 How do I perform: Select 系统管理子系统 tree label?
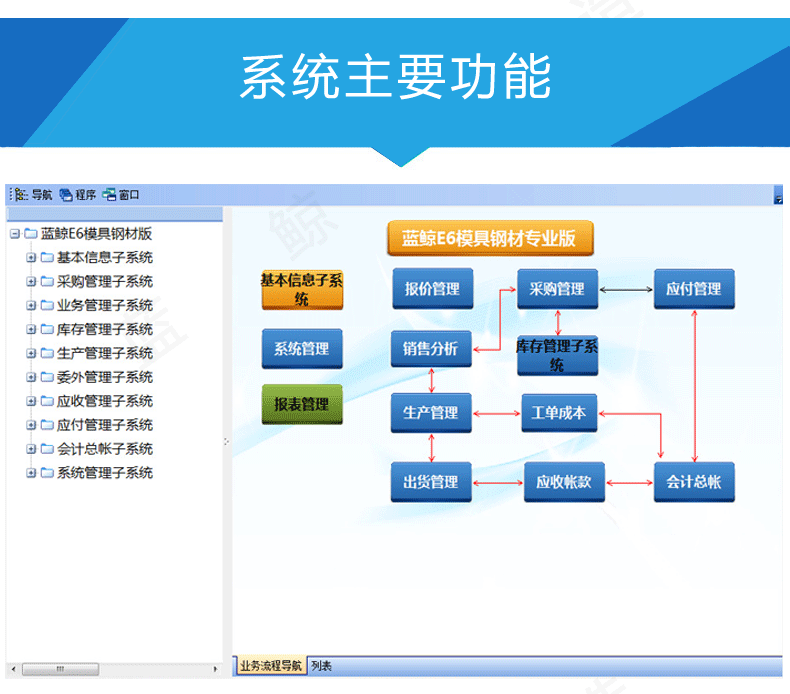[x=105, y=473]
